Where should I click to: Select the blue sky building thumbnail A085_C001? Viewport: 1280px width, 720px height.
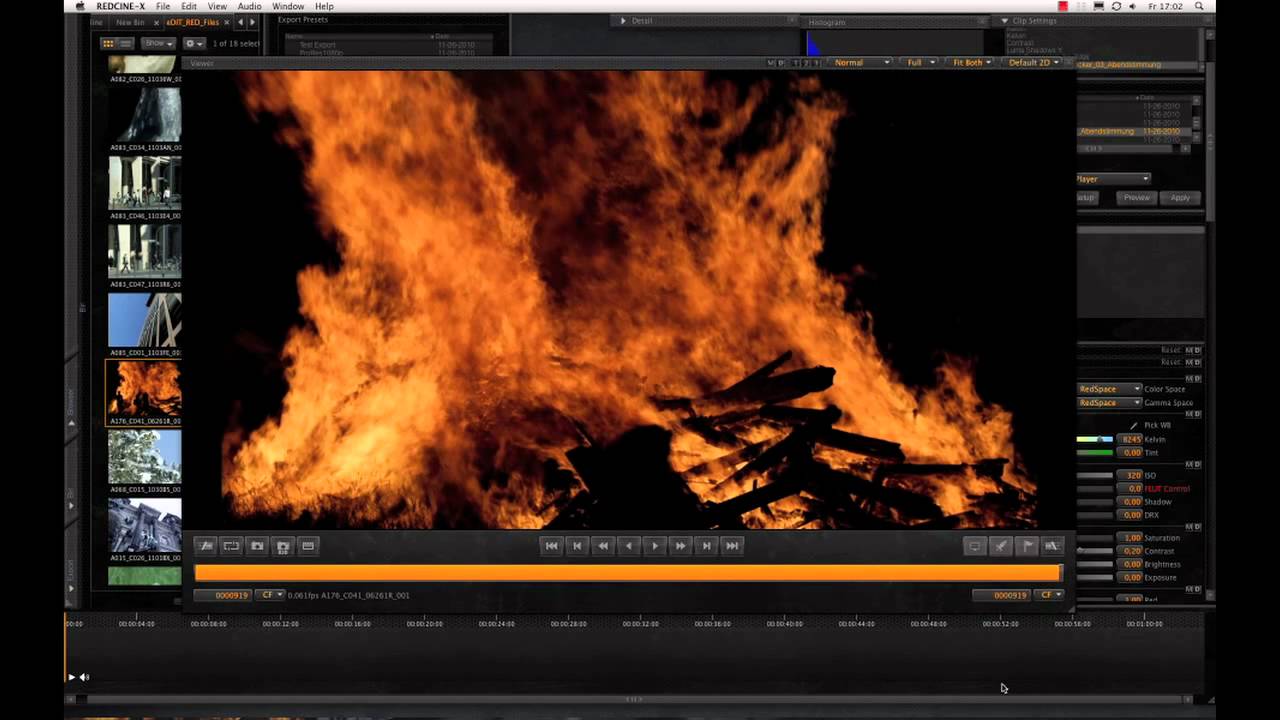point(145,320)
